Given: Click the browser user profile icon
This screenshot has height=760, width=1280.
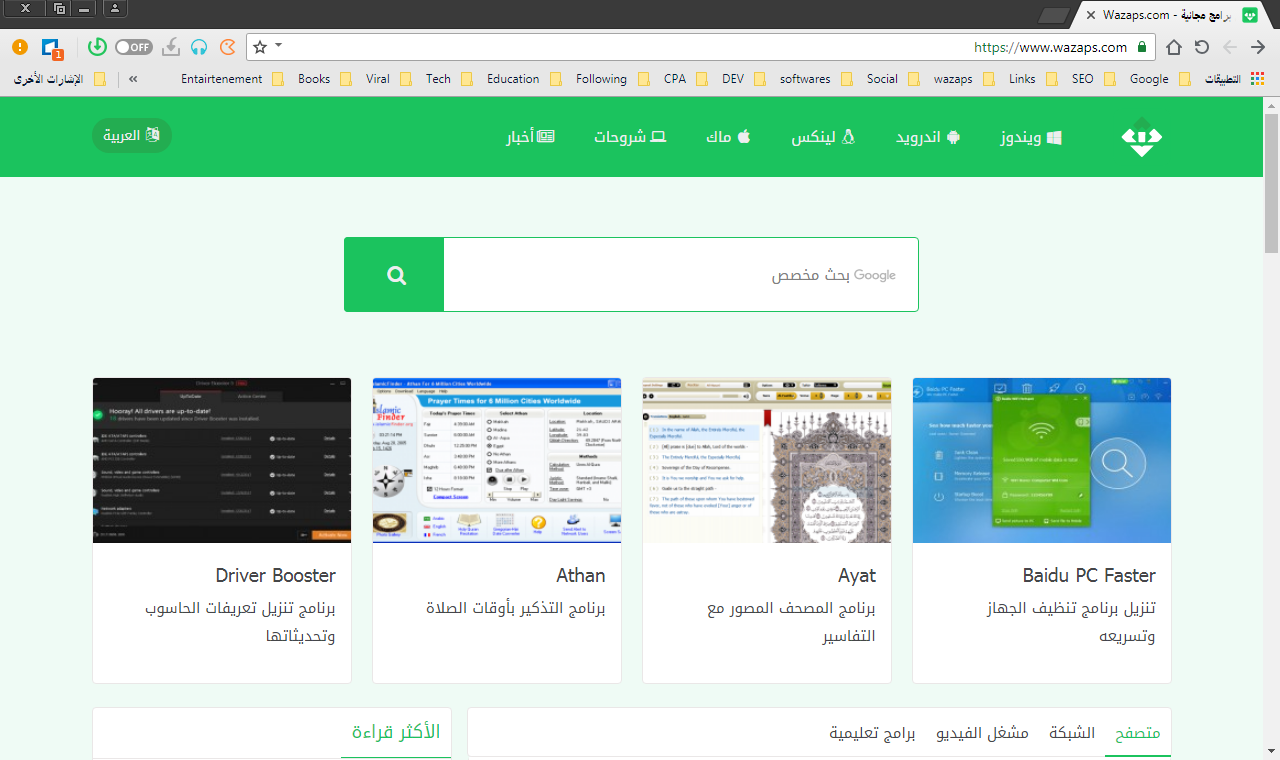Looking at the screenshot, I should [116, 9].
